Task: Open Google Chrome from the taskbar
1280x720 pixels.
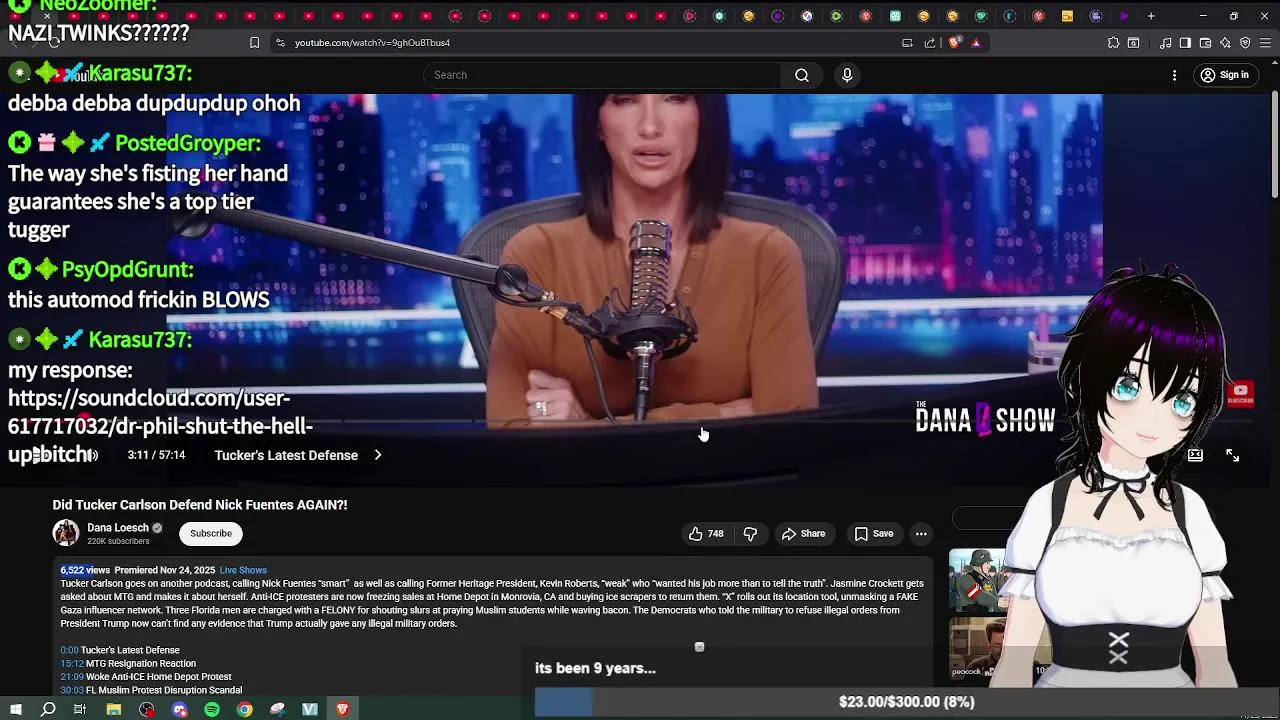Action: pyautogui.click(x=245, y=709)
